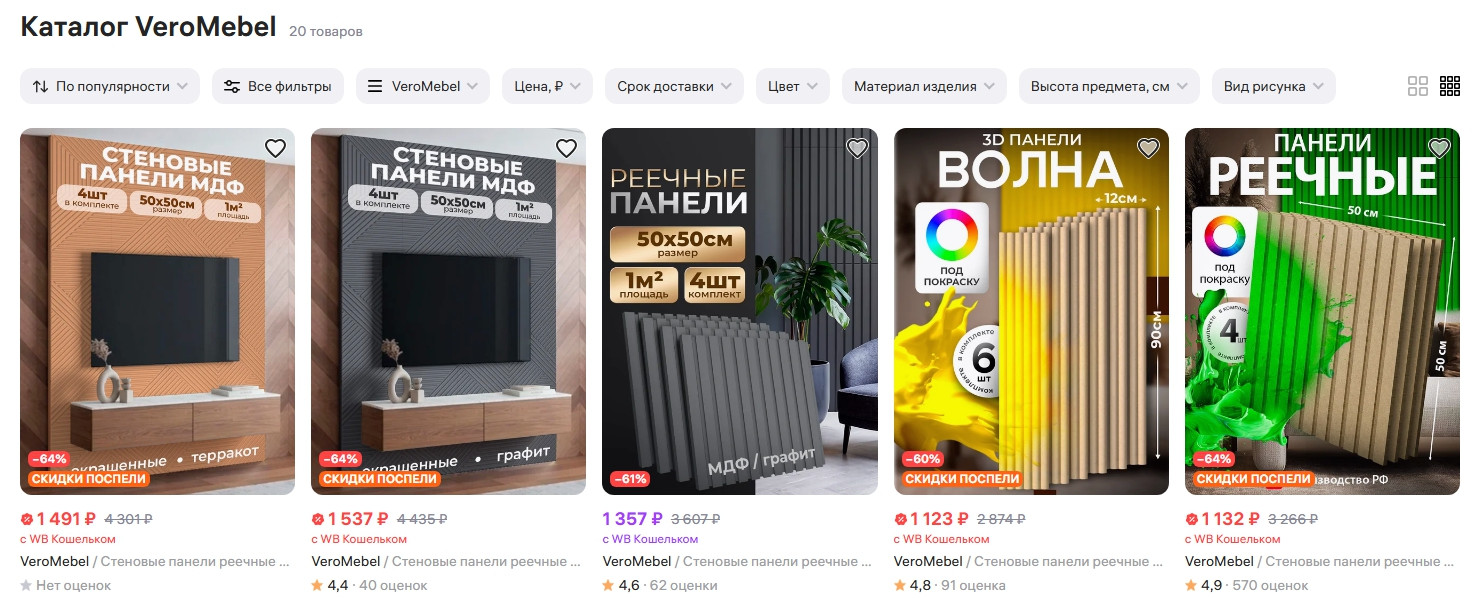The width and height of the screenshot is (1474, 598).
Task: Open the Вид рисунка filter
Action: (1274, 86)
